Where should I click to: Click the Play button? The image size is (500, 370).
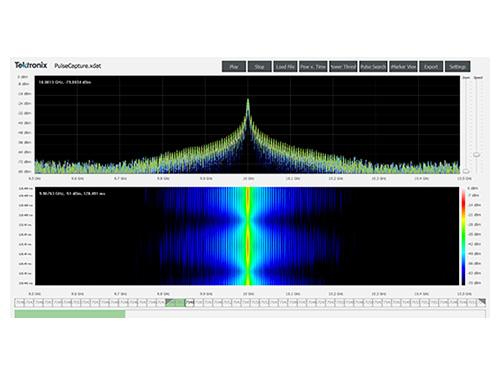point(234,67)
